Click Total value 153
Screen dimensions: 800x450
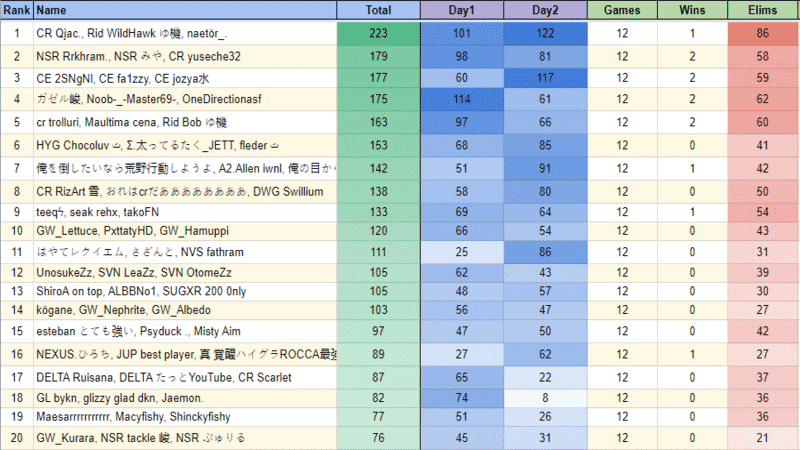point(378,145)
